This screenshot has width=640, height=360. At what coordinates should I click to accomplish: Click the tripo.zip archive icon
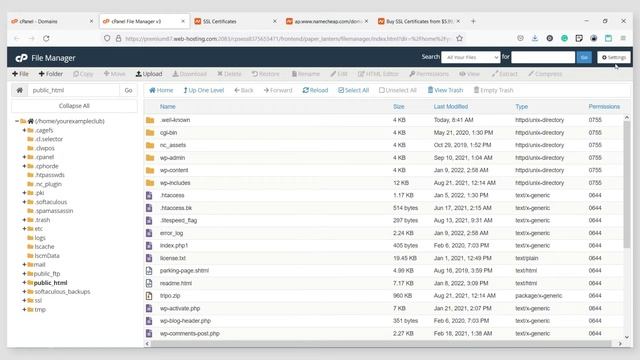point(149,296)
